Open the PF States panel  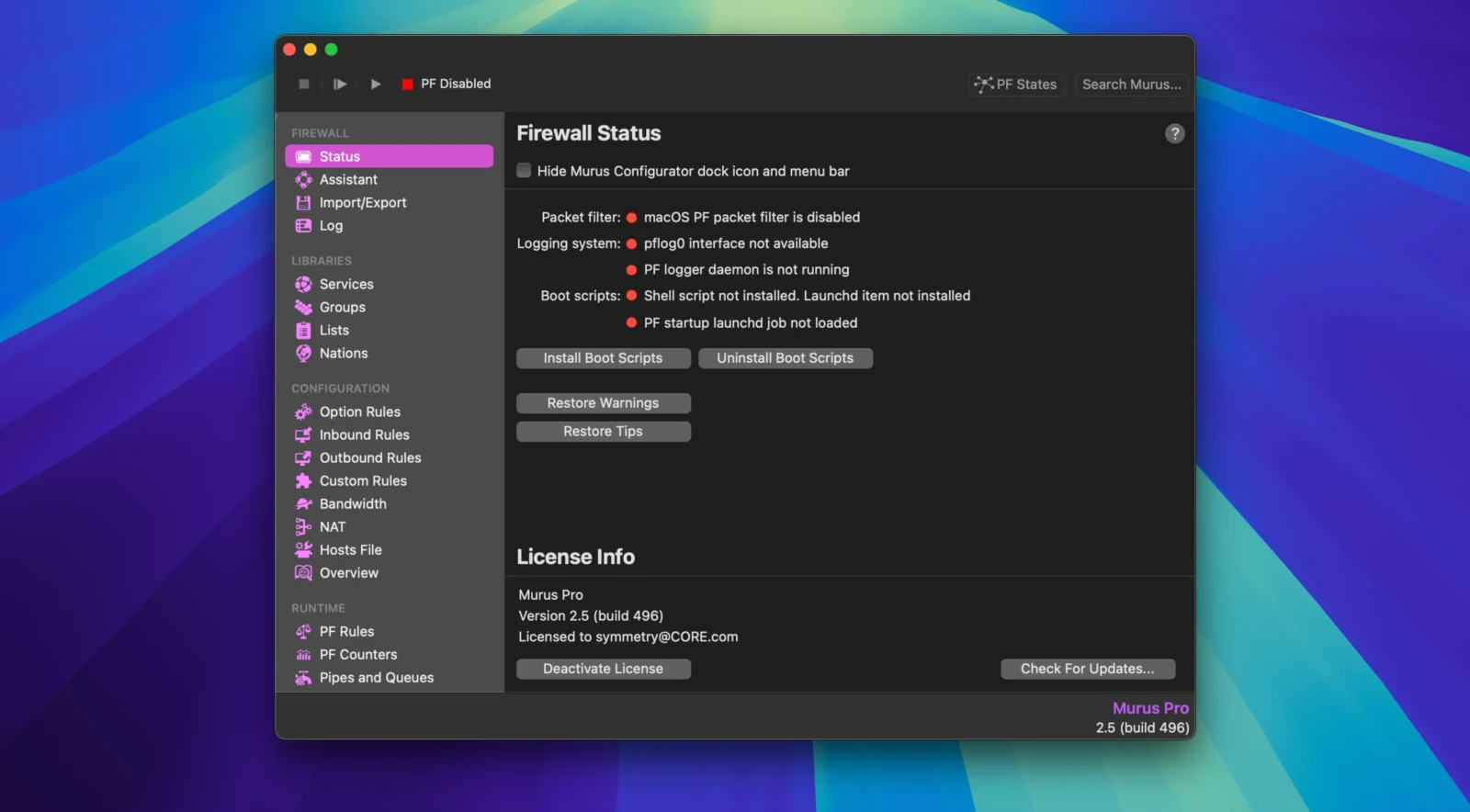tap(1017, 85)
